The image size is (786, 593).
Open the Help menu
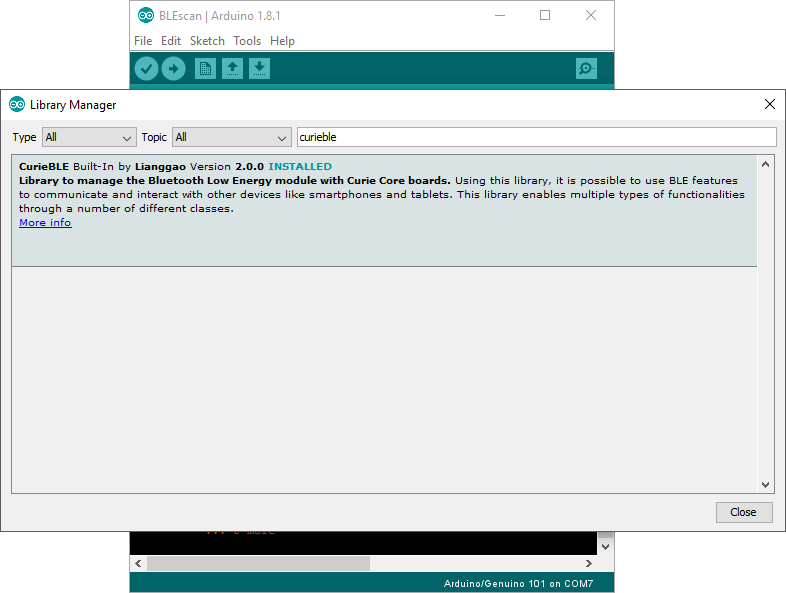point(282,41)
